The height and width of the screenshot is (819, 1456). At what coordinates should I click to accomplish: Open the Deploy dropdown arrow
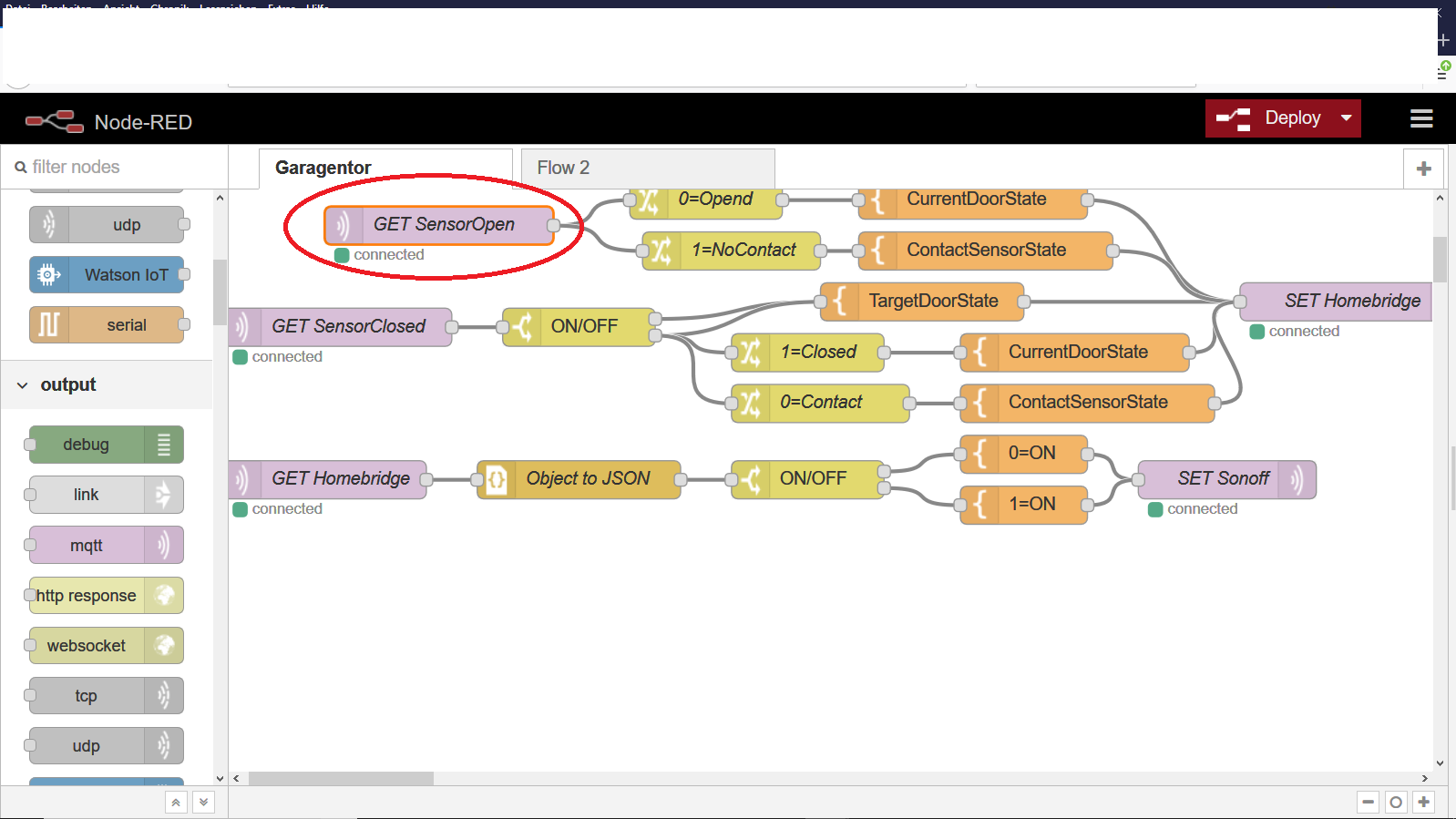[1346, 118]
